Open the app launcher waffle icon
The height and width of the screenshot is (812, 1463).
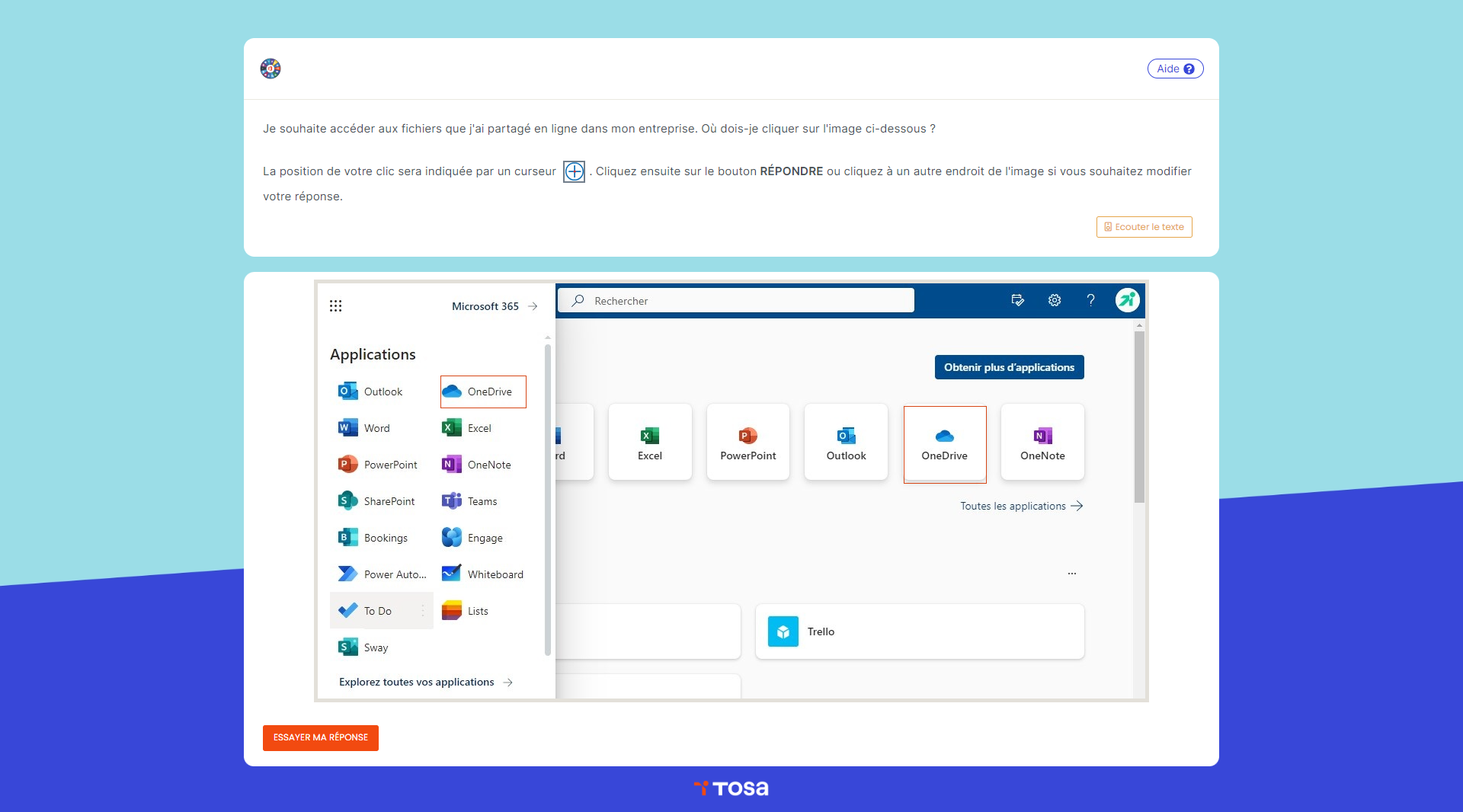(x=335, y=306)
